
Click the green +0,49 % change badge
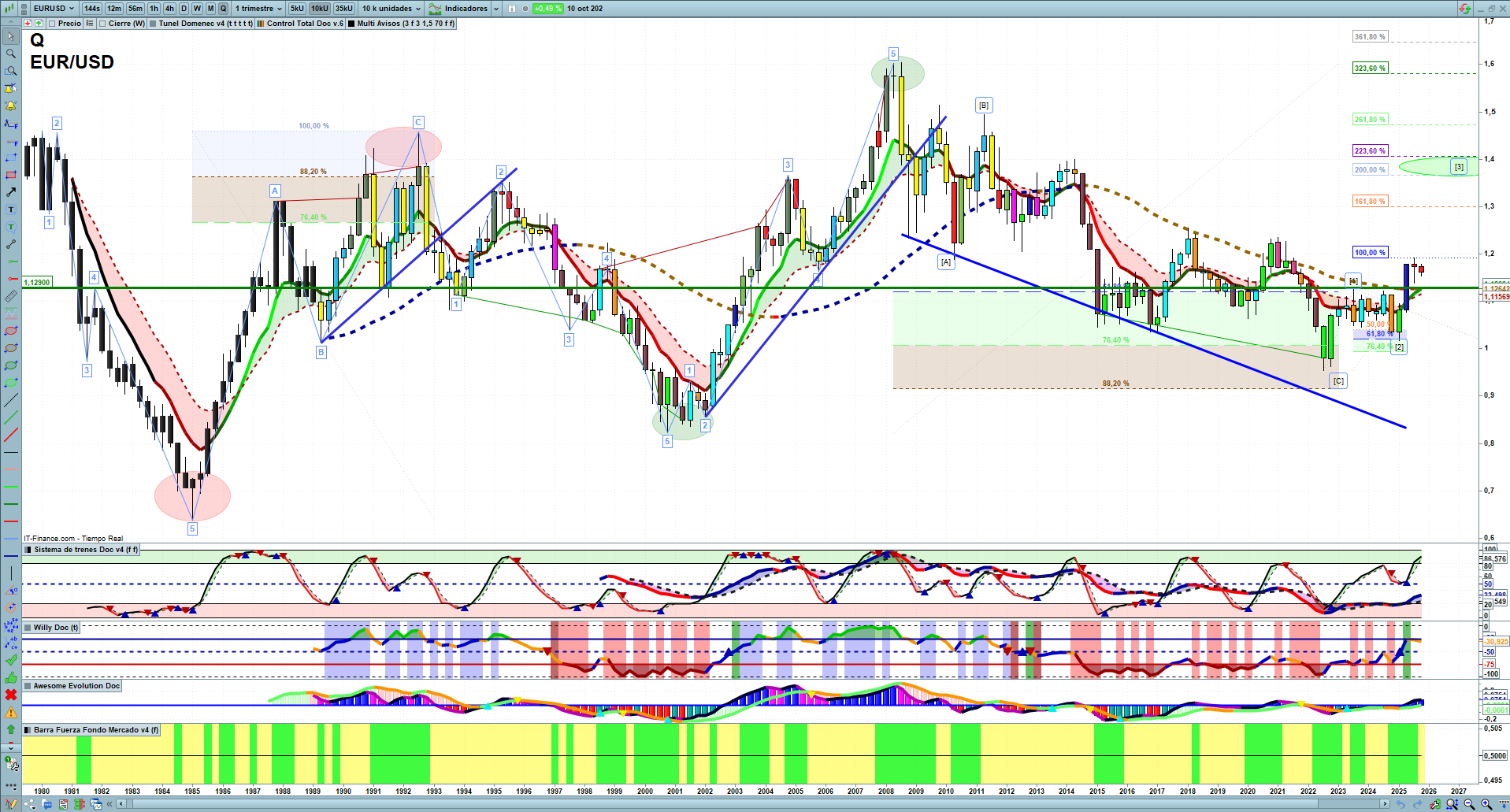click(x=547, y=9)
